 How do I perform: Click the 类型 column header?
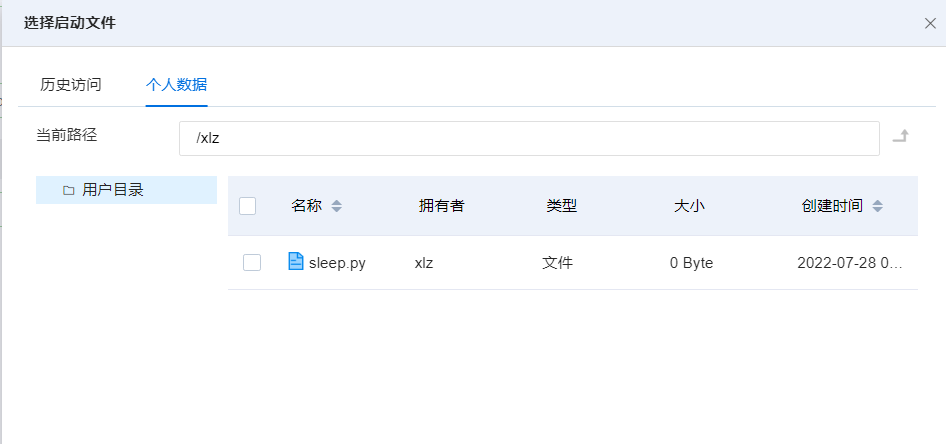coord(561,206)
